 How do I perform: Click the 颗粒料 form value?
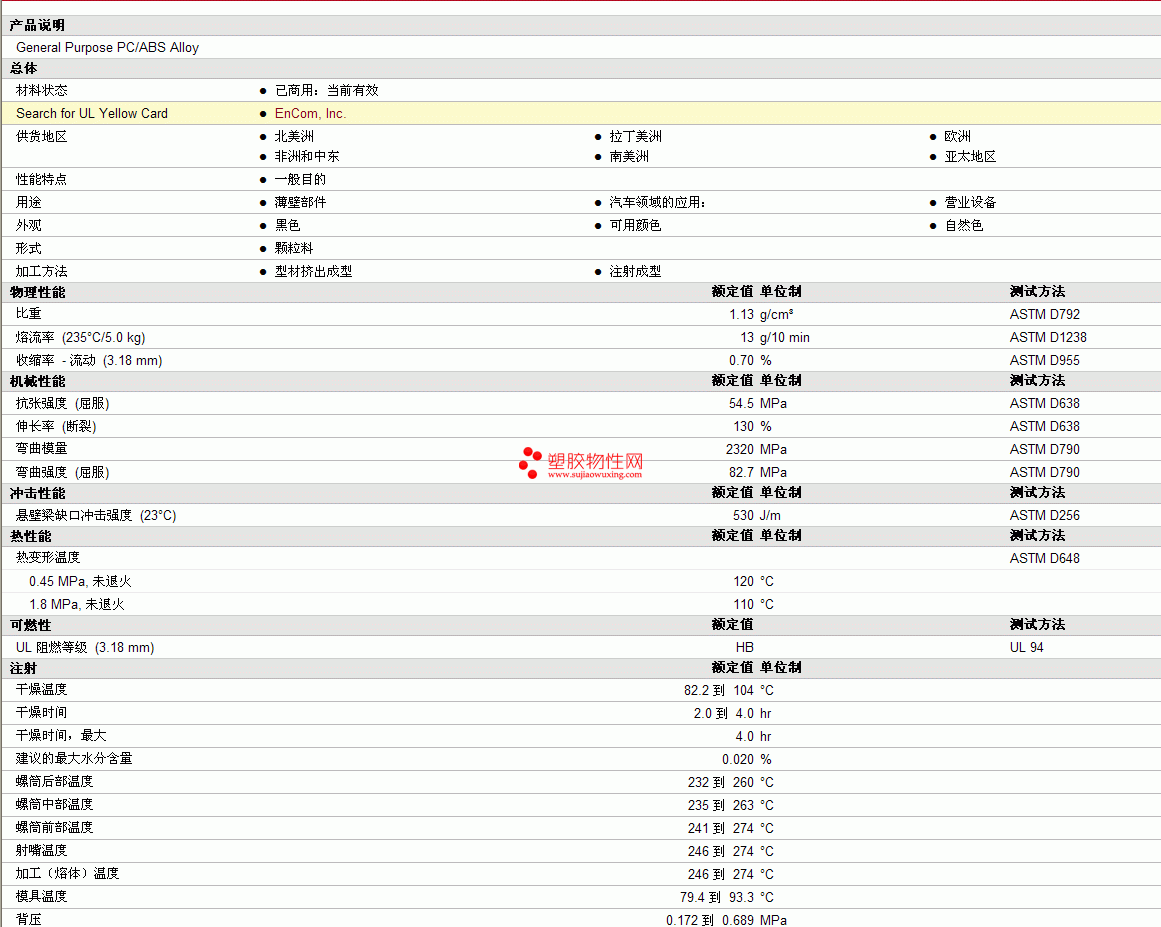click(294, 248)
